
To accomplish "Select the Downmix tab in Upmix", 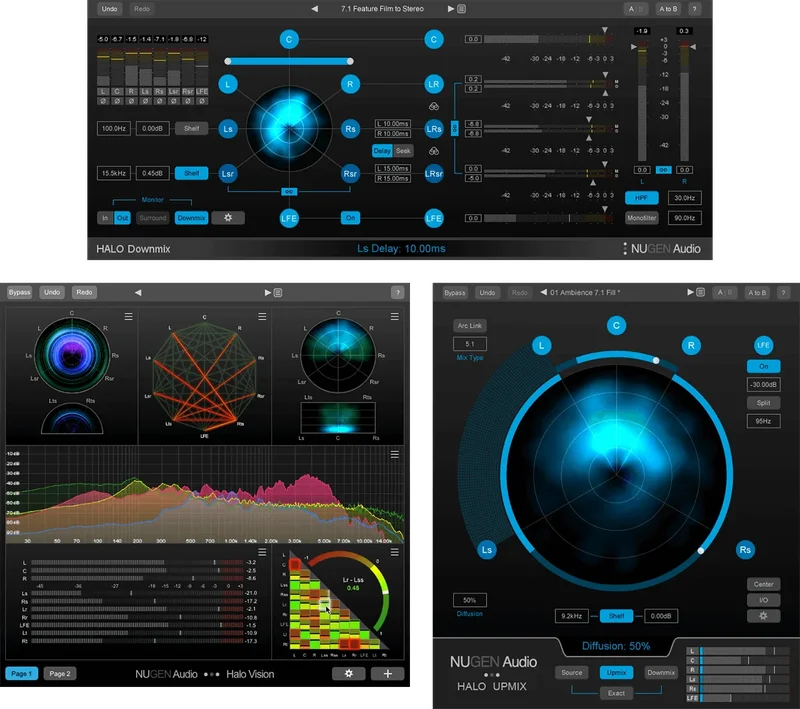I will click(661, 672).
